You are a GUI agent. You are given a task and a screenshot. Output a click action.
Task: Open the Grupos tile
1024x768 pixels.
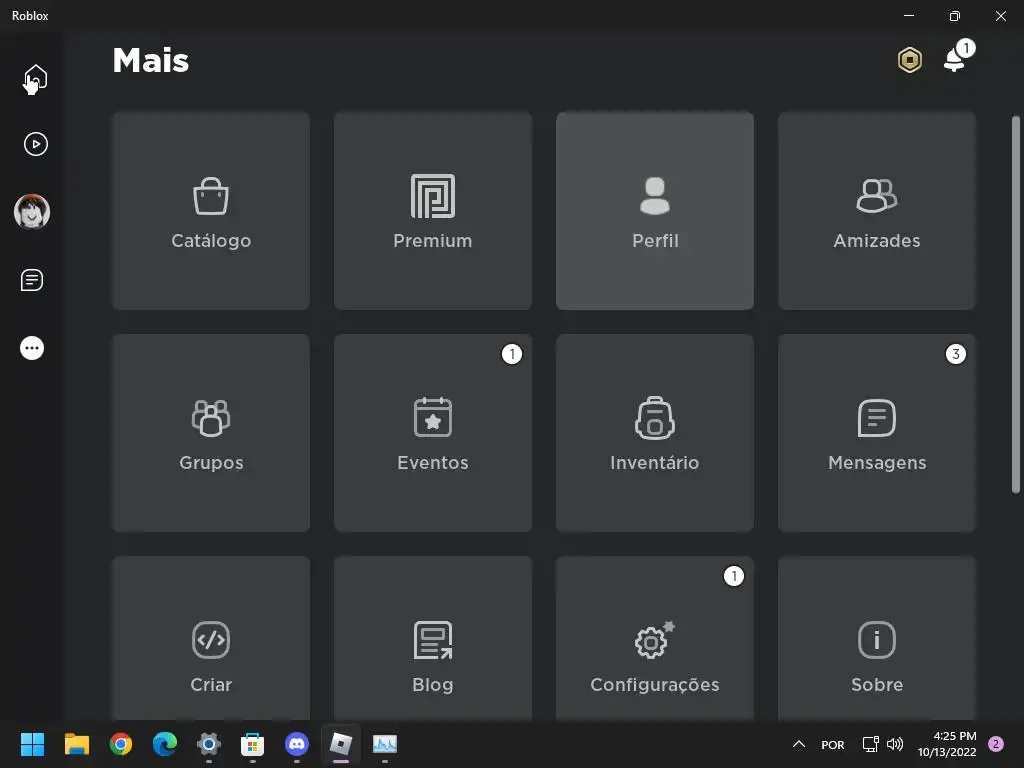[211, 433]
